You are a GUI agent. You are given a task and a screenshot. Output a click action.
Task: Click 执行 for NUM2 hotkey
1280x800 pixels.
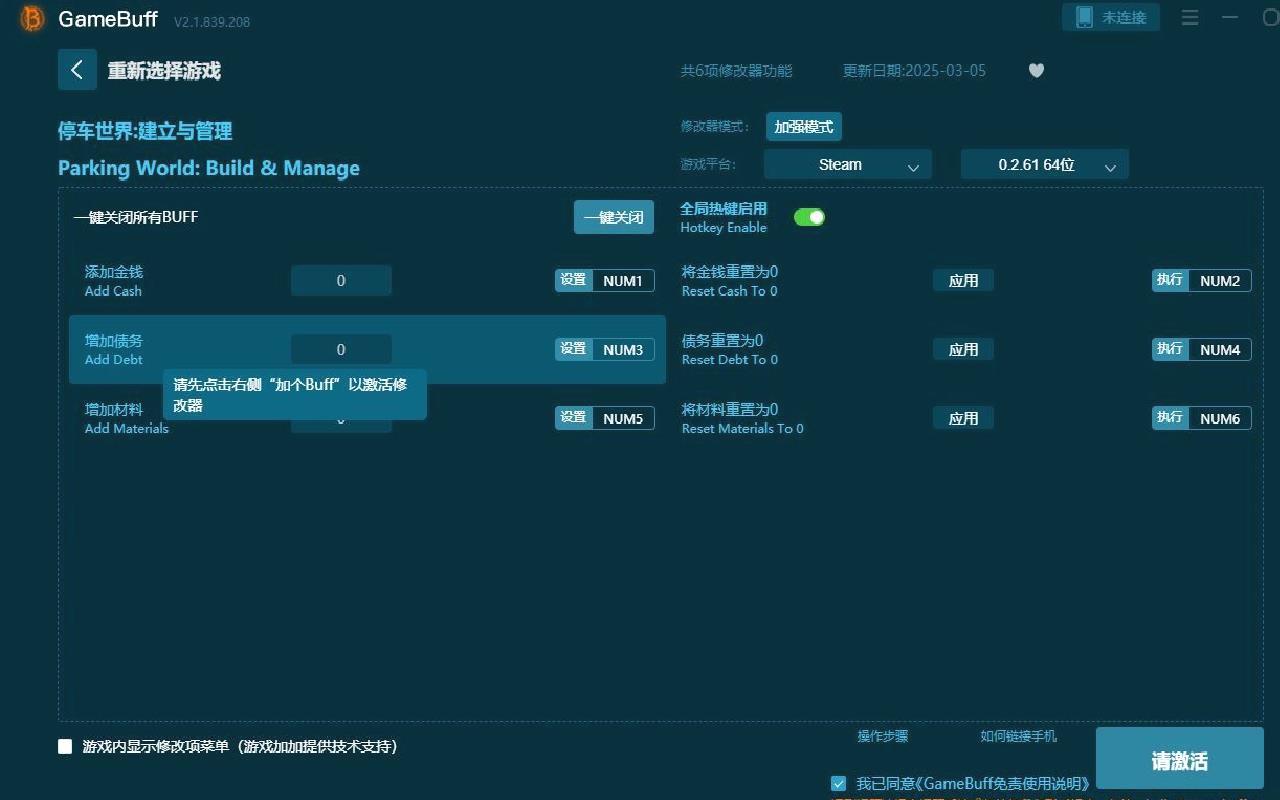tap(1170, 280)
